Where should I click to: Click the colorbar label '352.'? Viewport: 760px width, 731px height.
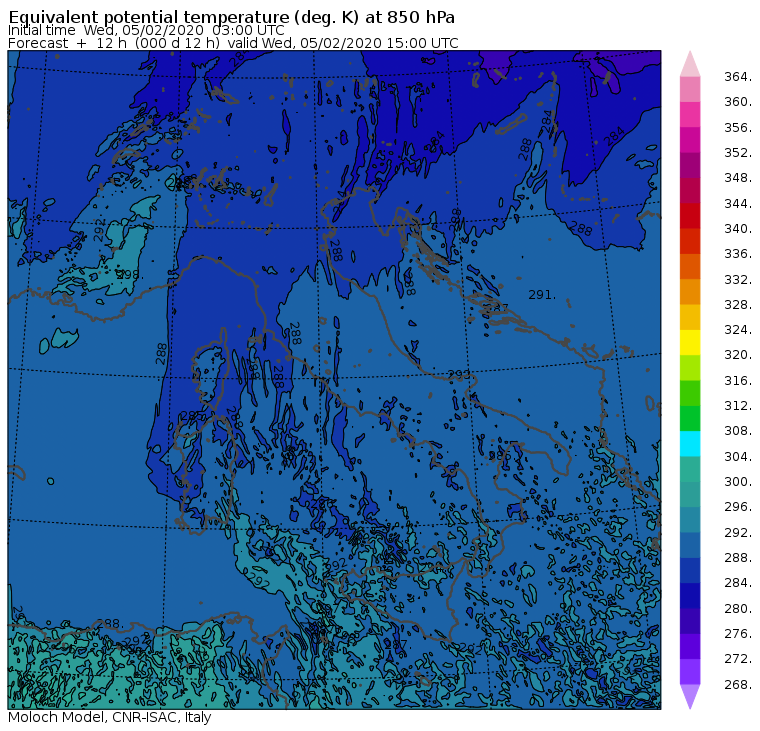coord(738,153)
